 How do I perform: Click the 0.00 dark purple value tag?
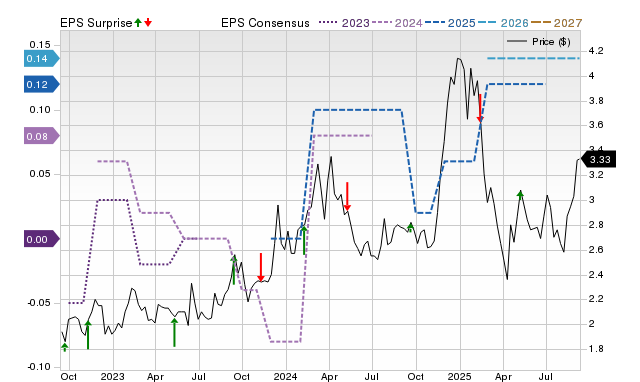click(x=42, y=239)
